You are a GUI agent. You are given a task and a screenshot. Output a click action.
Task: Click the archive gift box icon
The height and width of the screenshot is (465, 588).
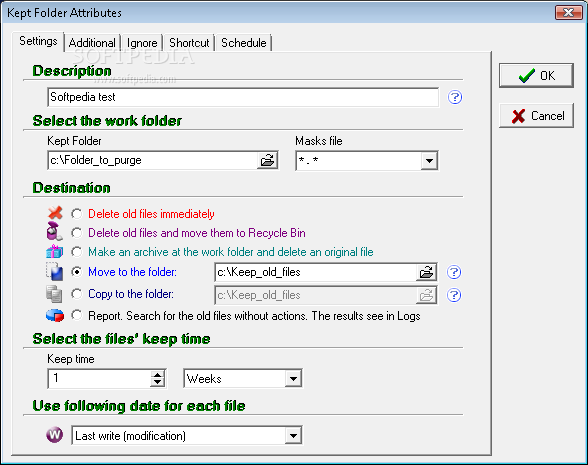pyautogui.click(x=55, y=251)
